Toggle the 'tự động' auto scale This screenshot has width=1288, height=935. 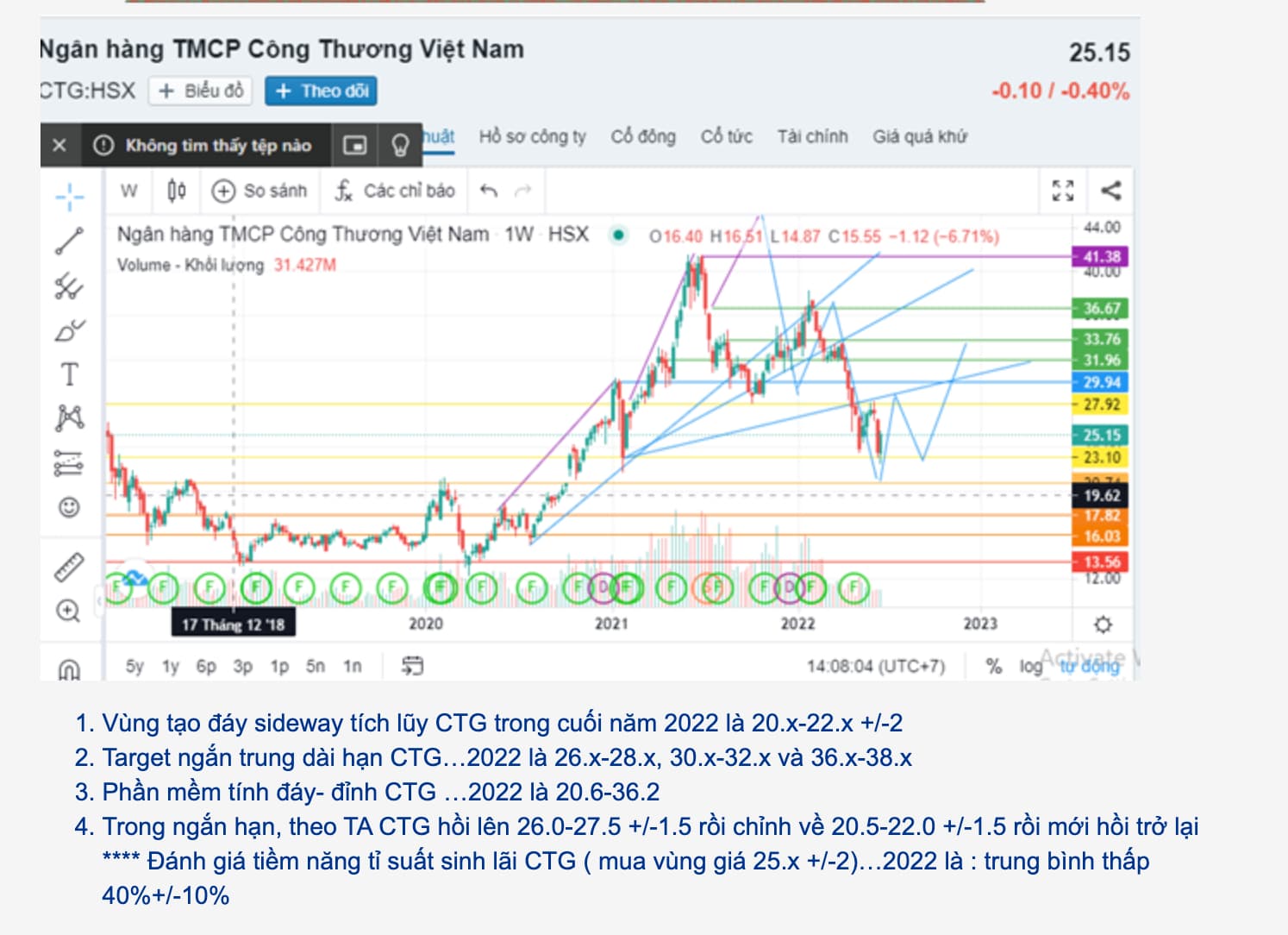click(x=1090, y=666)
